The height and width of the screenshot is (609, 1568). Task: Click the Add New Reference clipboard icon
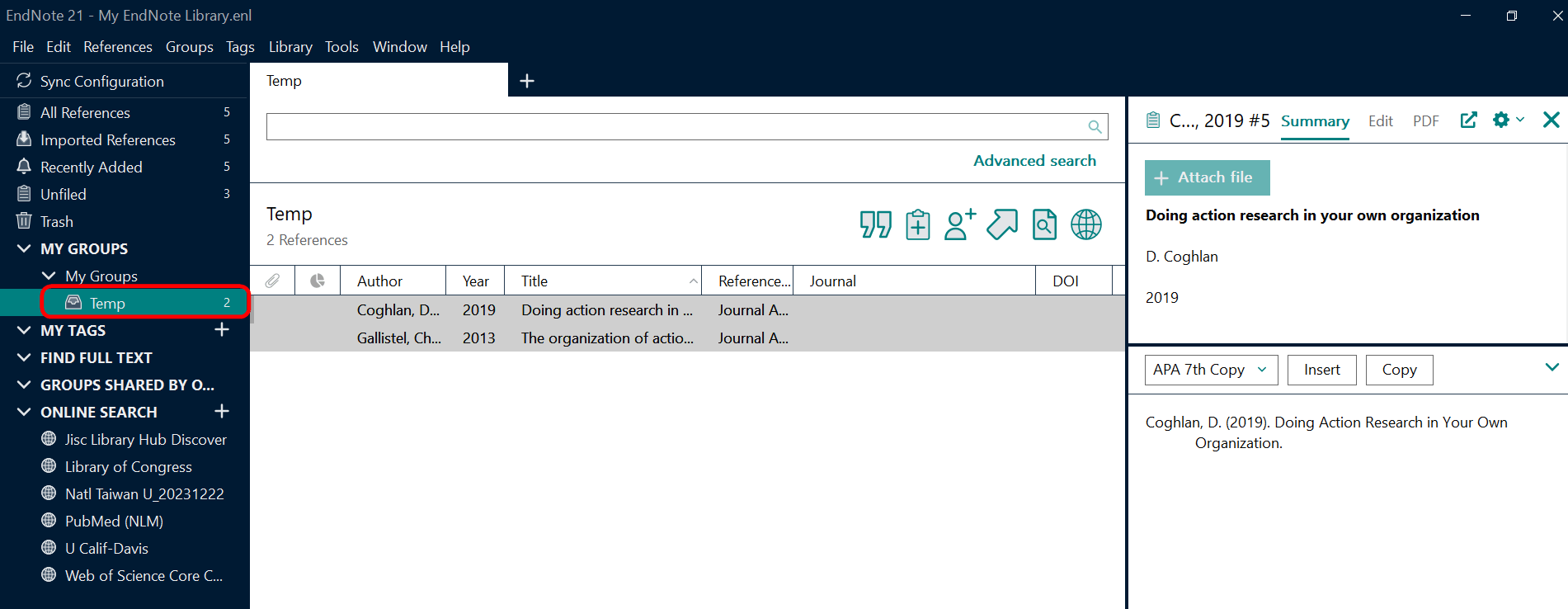917,224
